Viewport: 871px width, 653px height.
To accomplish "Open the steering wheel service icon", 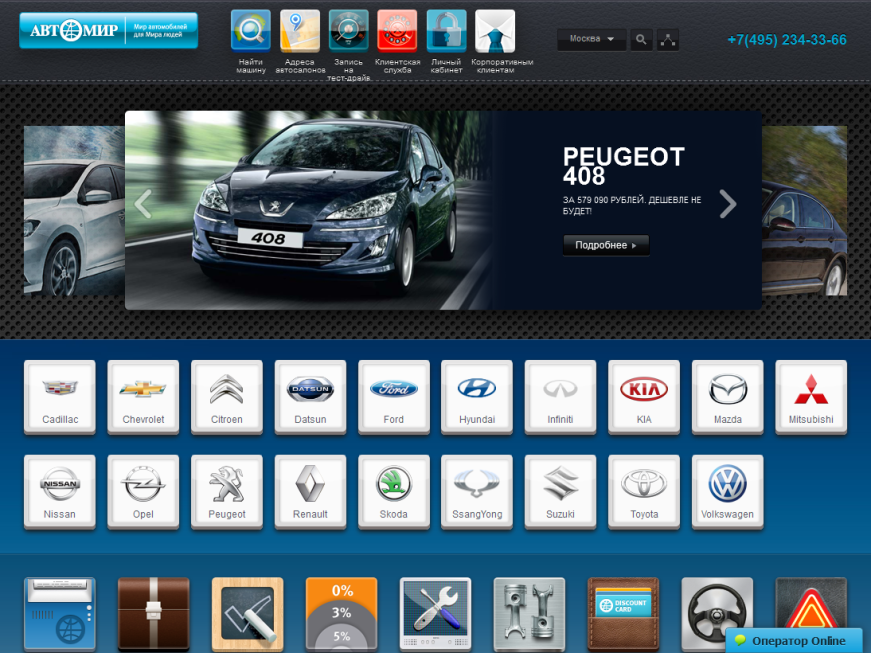I will tap(717, 615).
